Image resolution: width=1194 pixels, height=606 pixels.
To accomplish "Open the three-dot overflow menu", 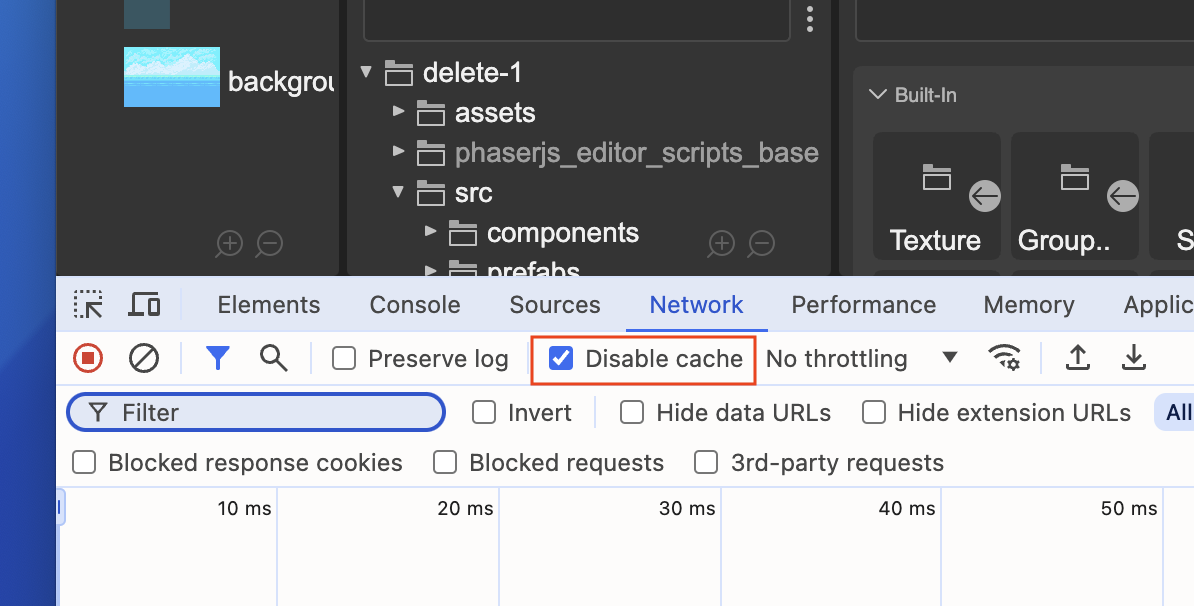I will tap(810, 19).
